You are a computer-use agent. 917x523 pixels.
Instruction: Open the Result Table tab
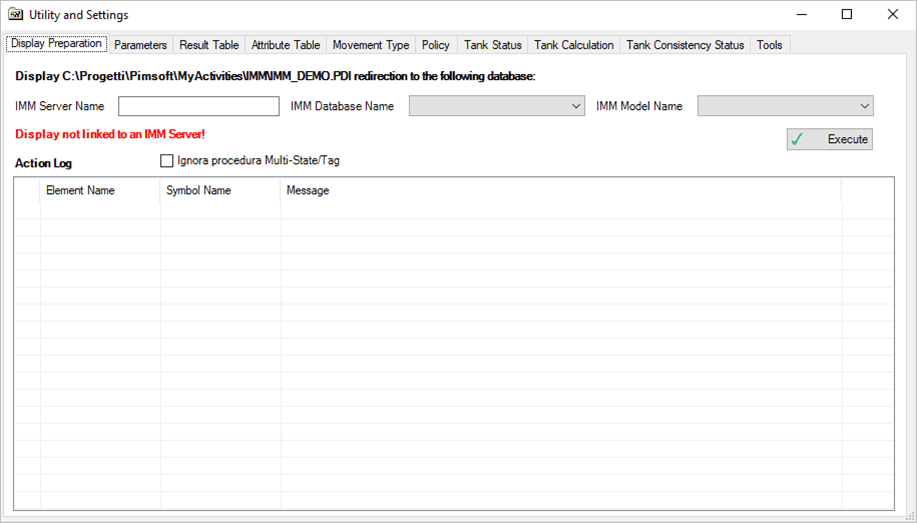[x=209, y=45]
